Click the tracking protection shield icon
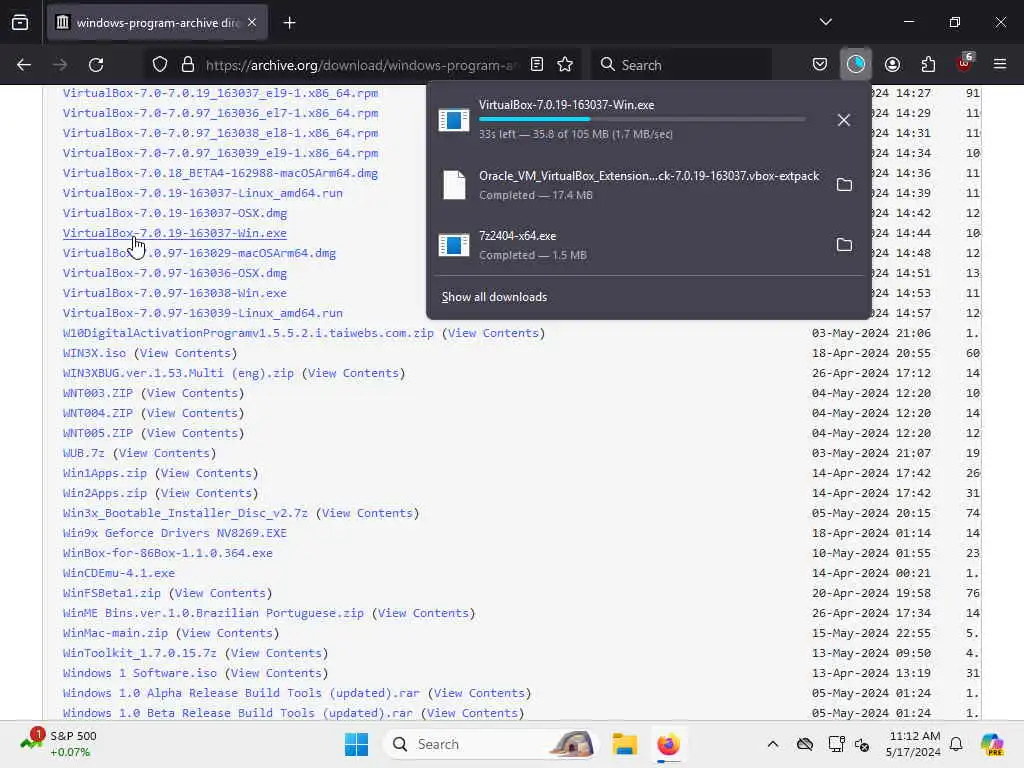The height and width of the screenshot is (768, 1024). click(160, 65)
